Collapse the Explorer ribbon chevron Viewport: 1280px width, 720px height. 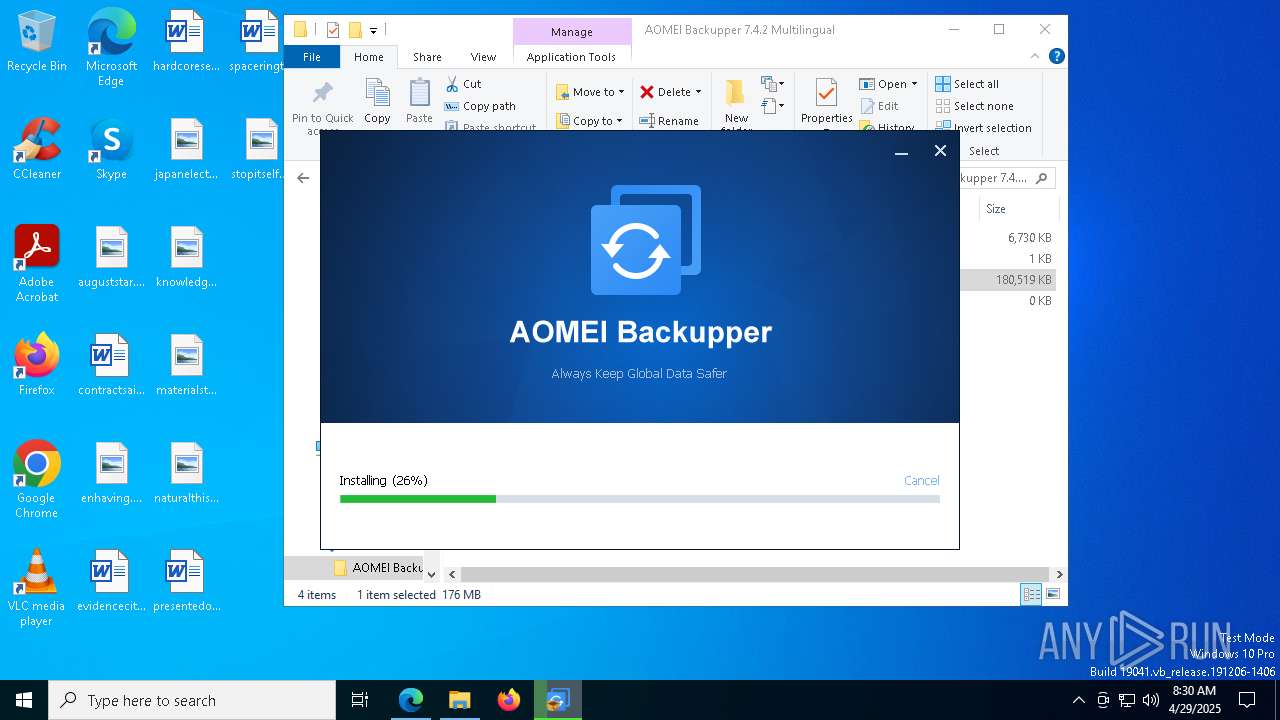1035,56
